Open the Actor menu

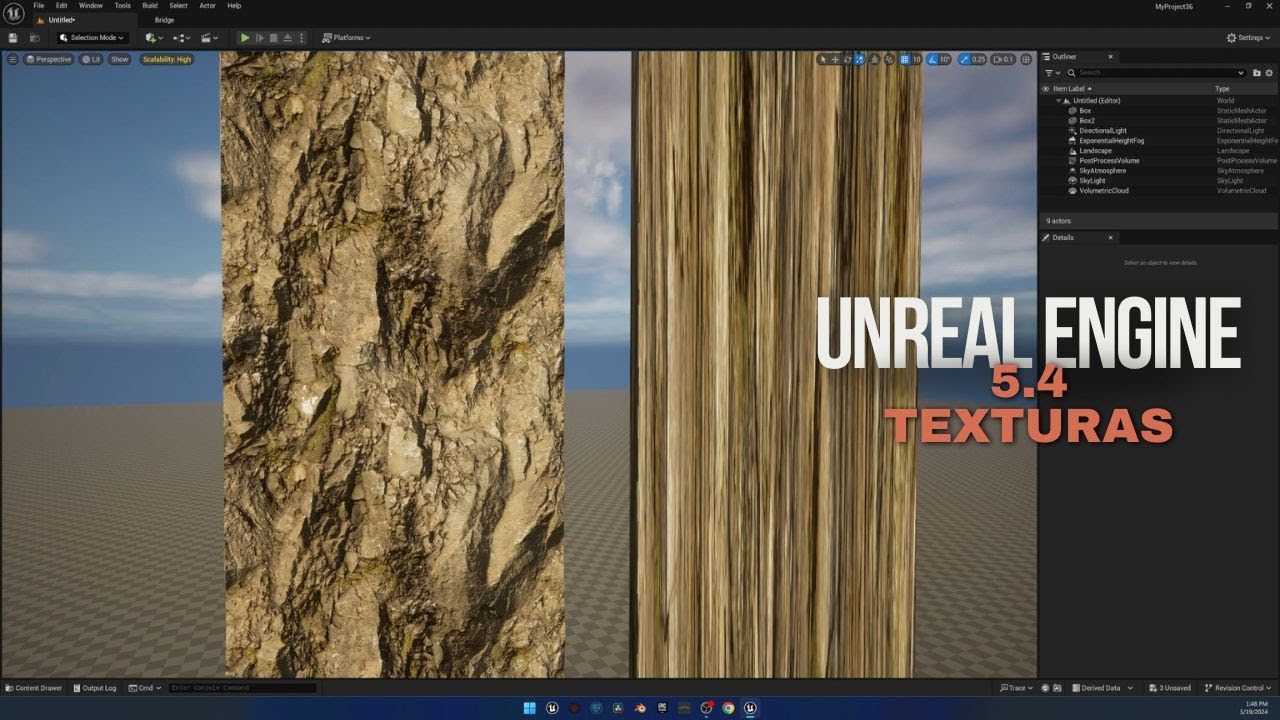[x=207, y=5]
